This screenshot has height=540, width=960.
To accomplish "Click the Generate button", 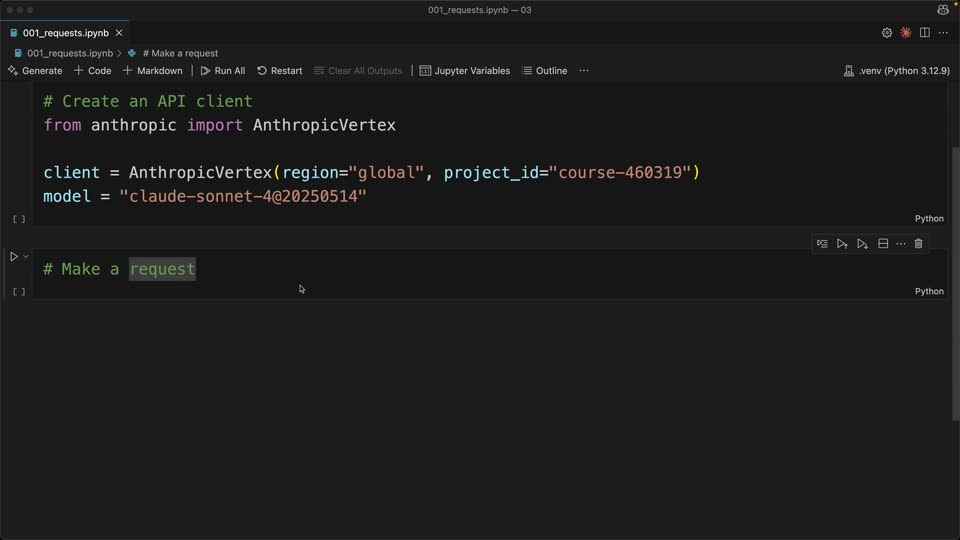I will [x=35, y=71].
